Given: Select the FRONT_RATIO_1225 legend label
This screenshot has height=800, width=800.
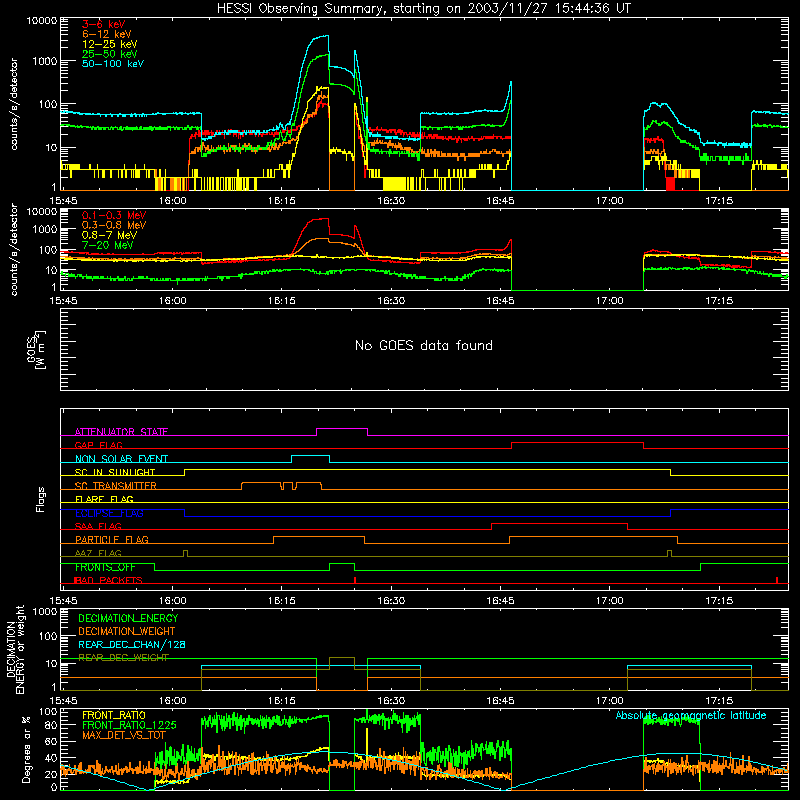Looking at the screenshot, I should click(x=129, y=725).
